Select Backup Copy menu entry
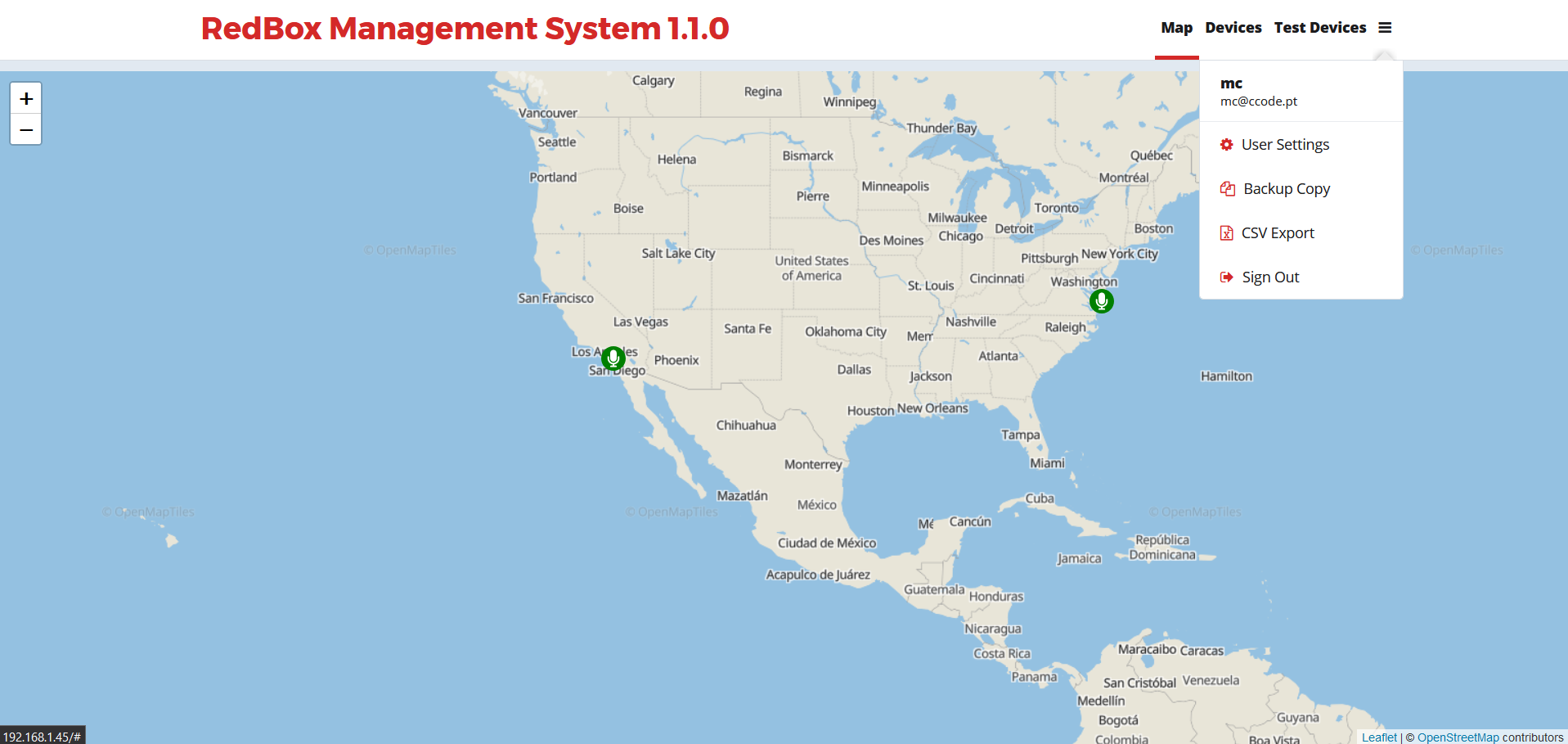This screenshot has height=744, width=1568. click(x=1287, y=189)
